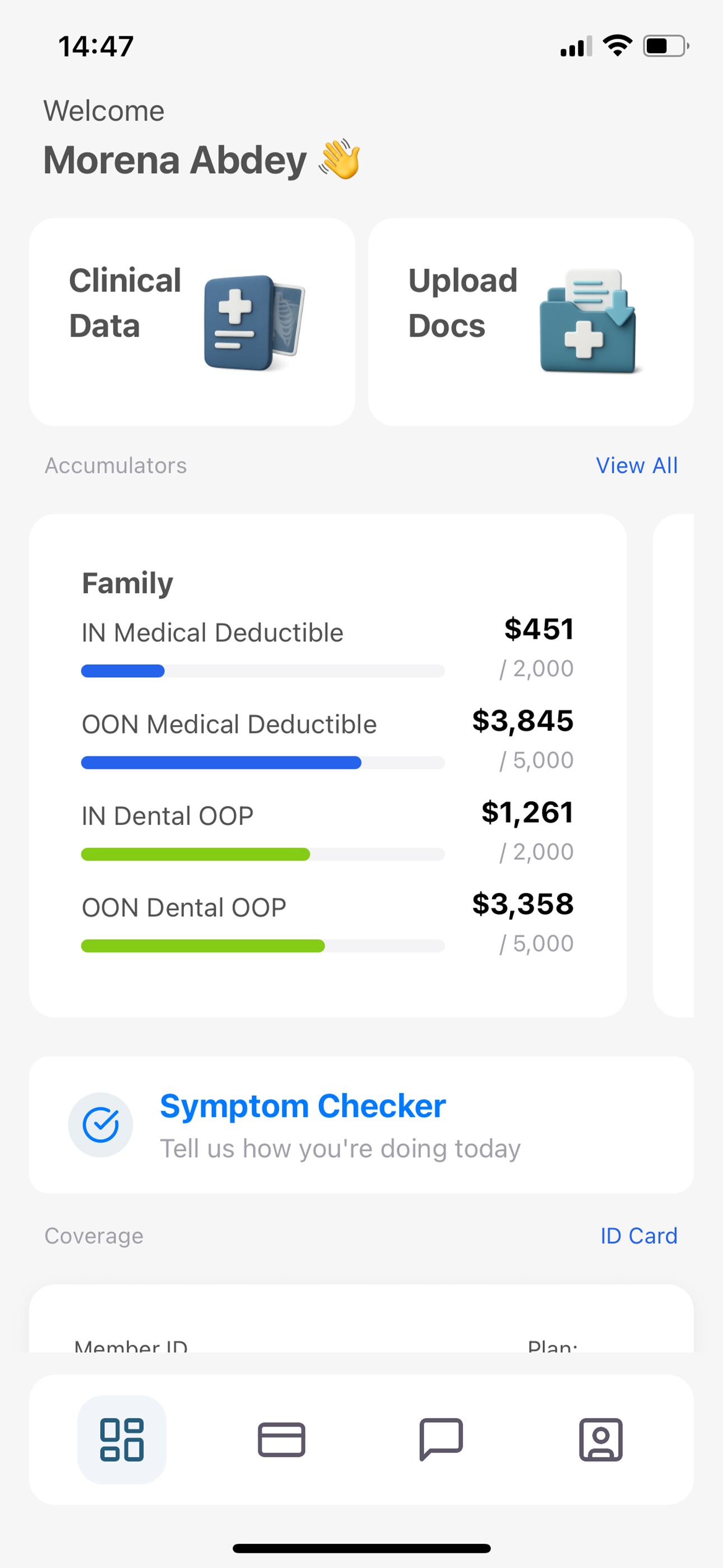This screenshot has height=1568, width=723.
Task: Tap the OON Medical Deductible progress bar
Action: (263, 763)
